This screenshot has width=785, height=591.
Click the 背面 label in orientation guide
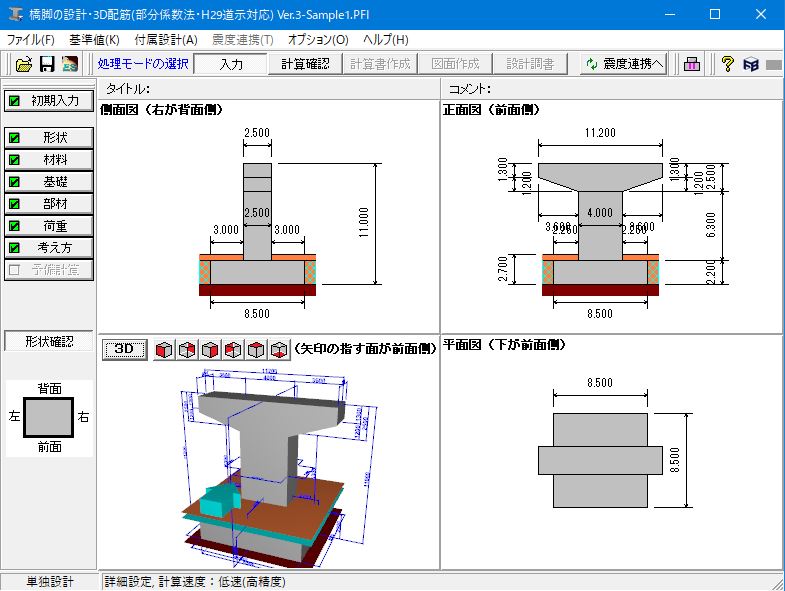pyautogui.click(x=49, y=389)
